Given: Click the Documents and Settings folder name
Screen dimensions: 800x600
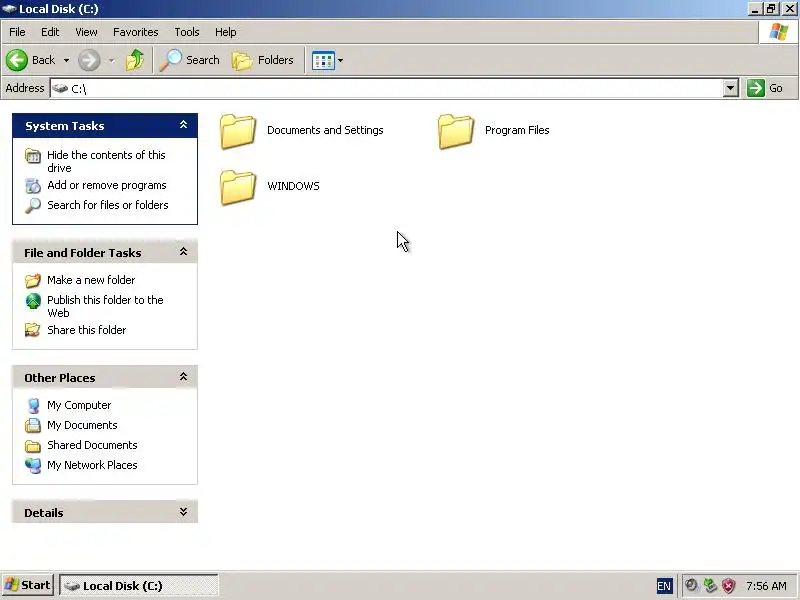Looking at the screenshot, I should tap(325, 130).
